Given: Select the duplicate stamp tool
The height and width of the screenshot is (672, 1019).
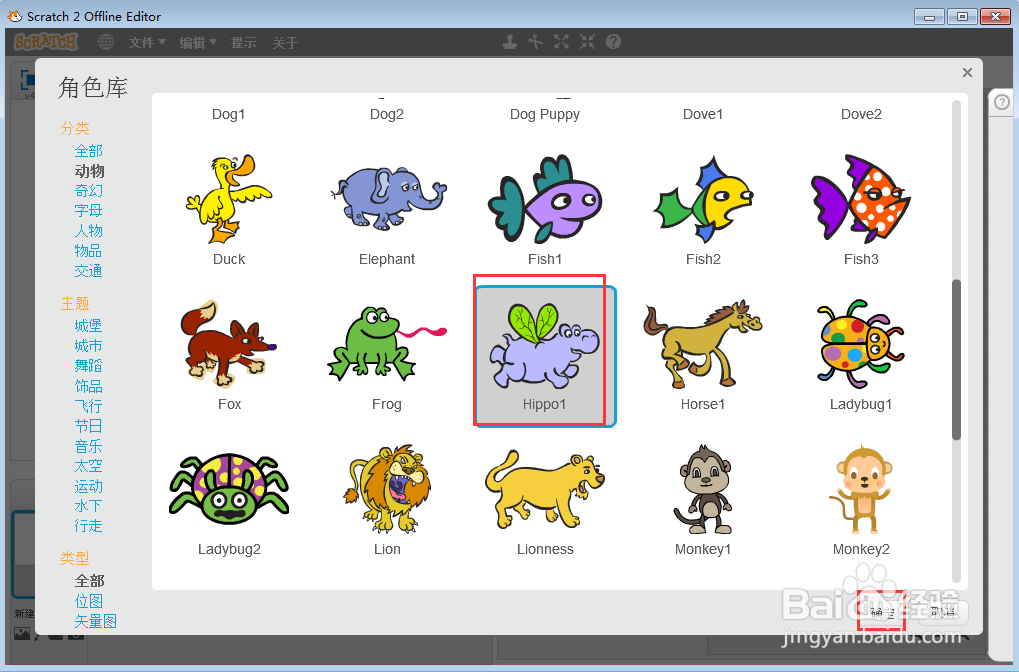Looking at the screenshot, I should click(510, 42).
